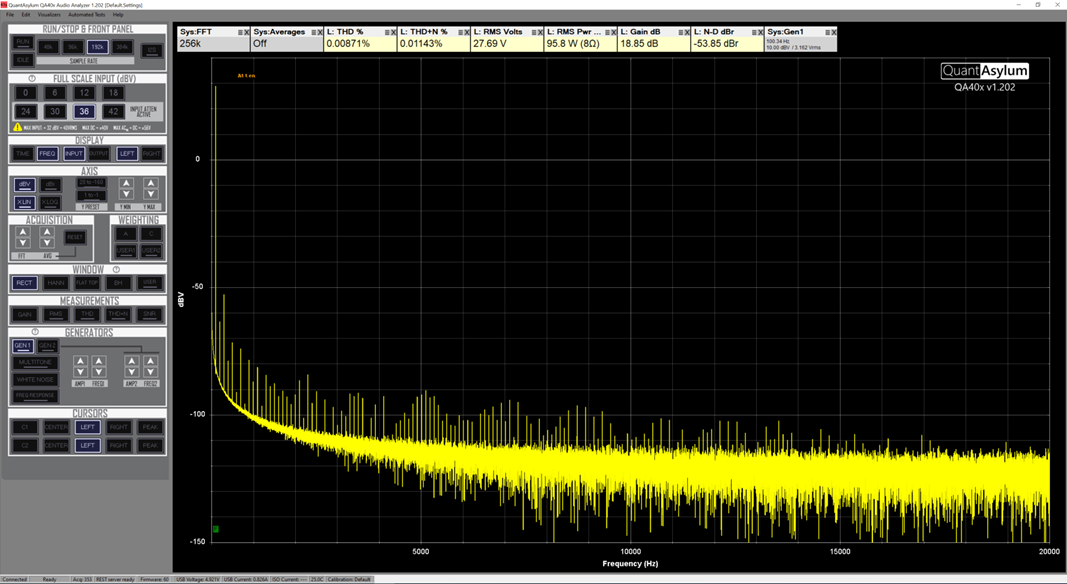Click the acquisition RESET button

click(x=75, y=237)
